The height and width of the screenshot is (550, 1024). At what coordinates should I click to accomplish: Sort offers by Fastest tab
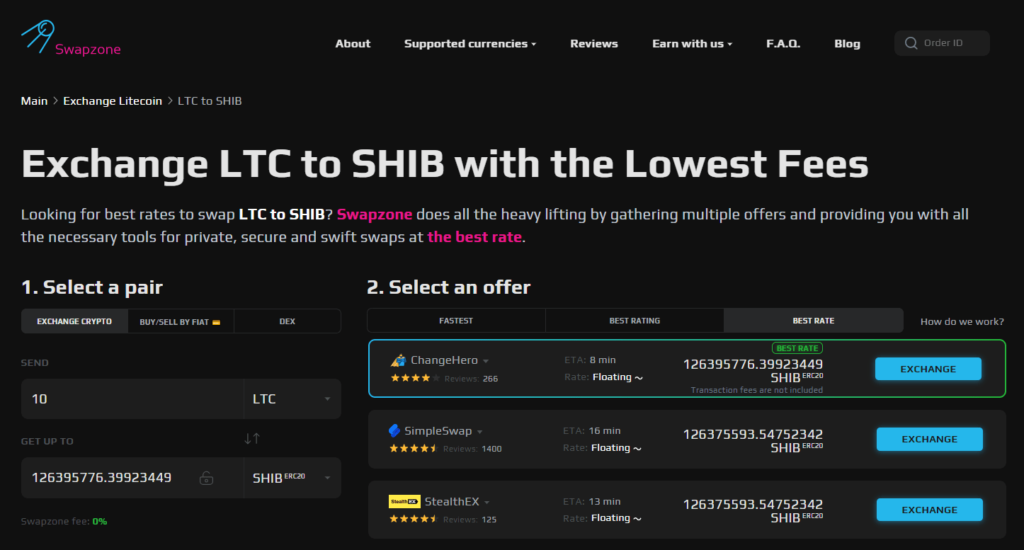456,321
